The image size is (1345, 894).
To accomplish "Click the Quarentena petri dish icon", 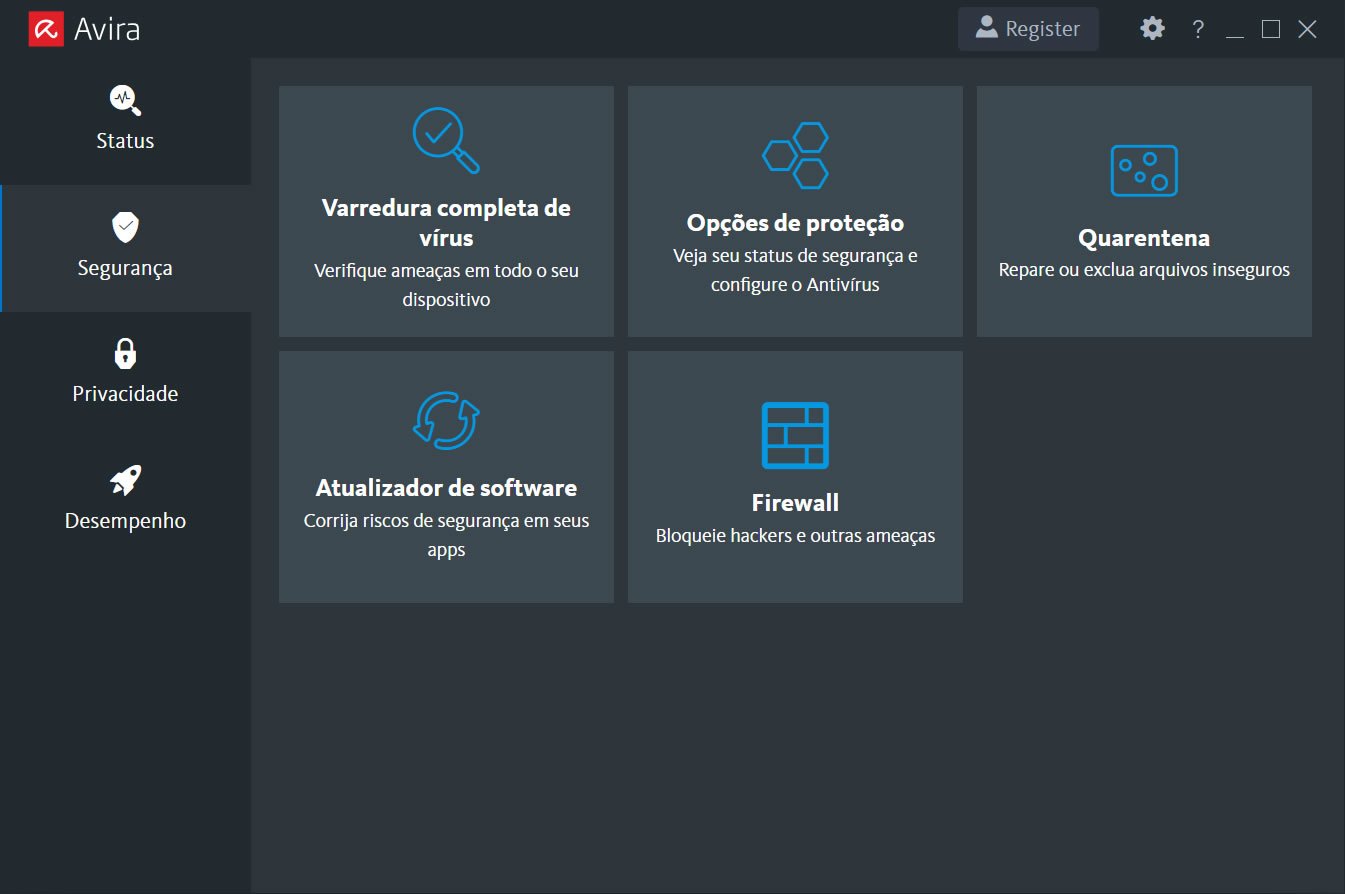I will point(1144,170).
